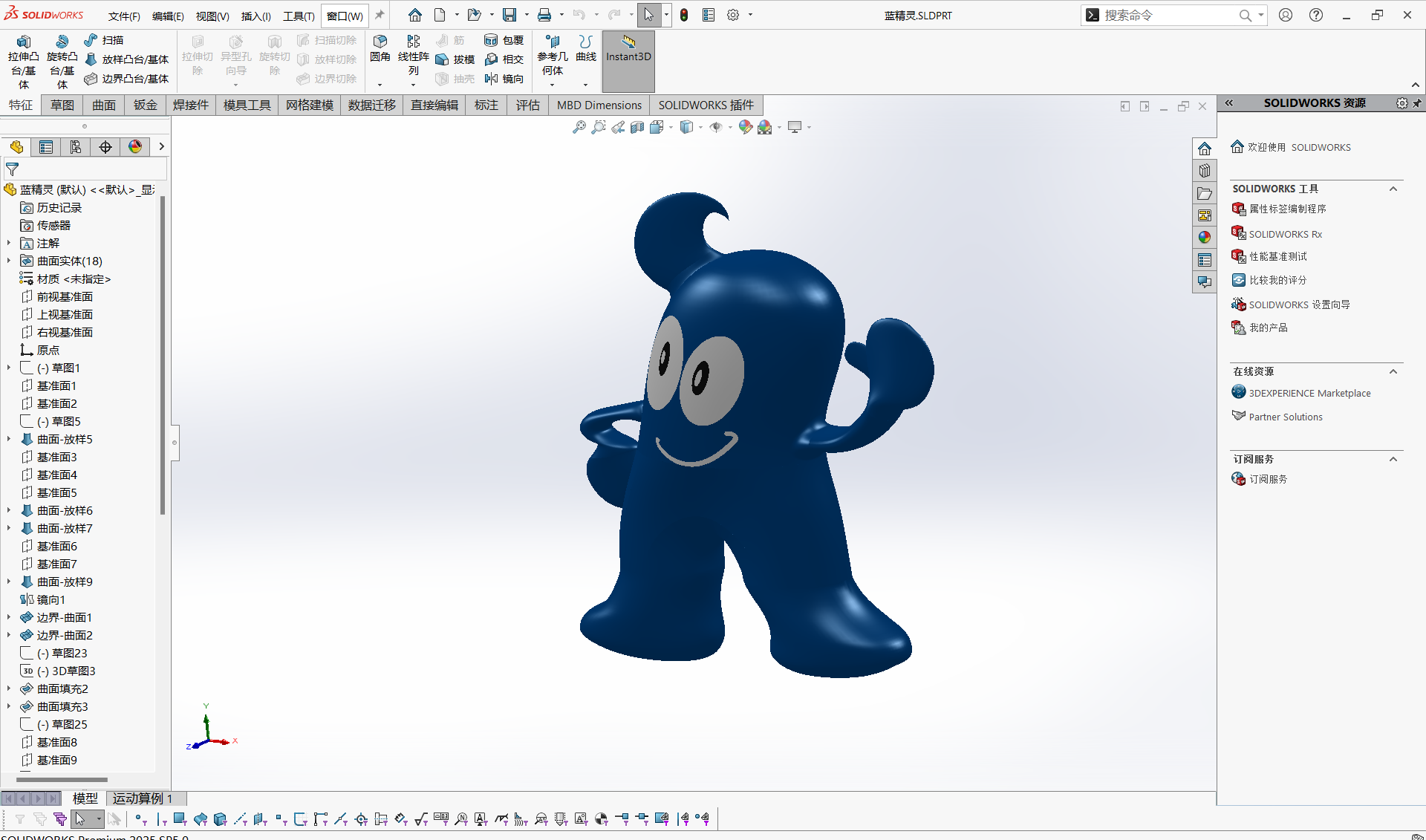The image size is (1426, 840).
Task: Select the Mirror (镜向) feature tool
Action: (x=504, y=79)
